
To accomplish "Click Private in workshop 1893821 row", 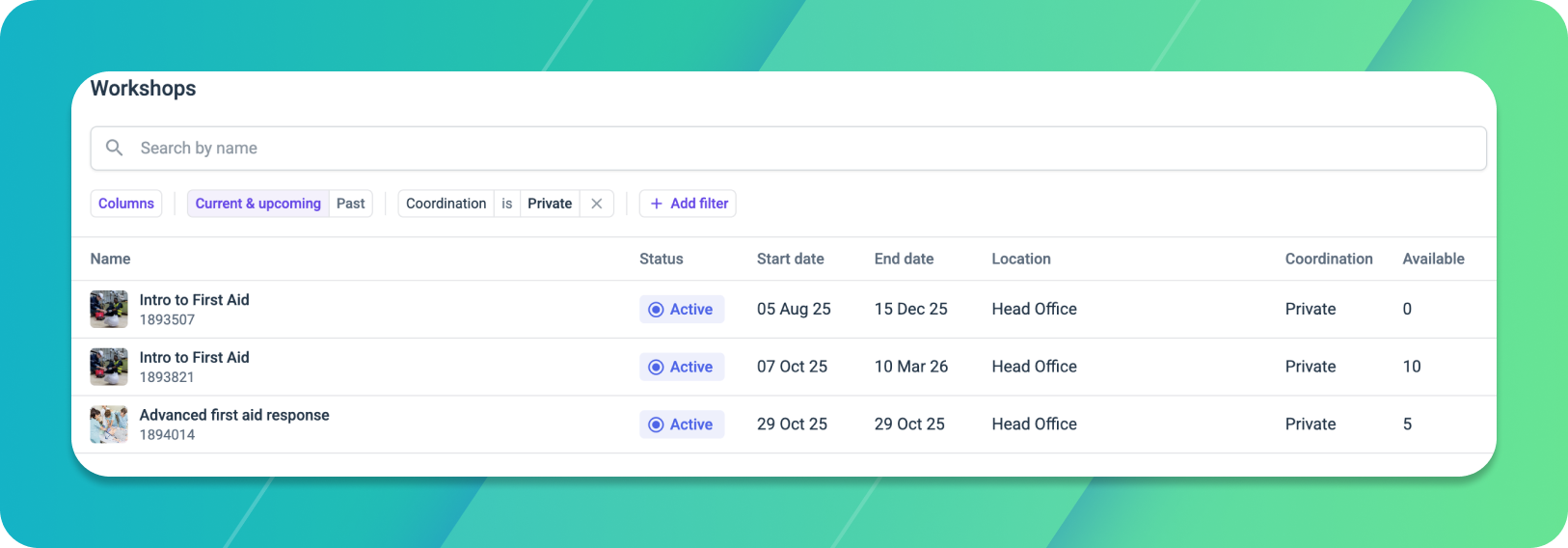I will coord(1311,367).
